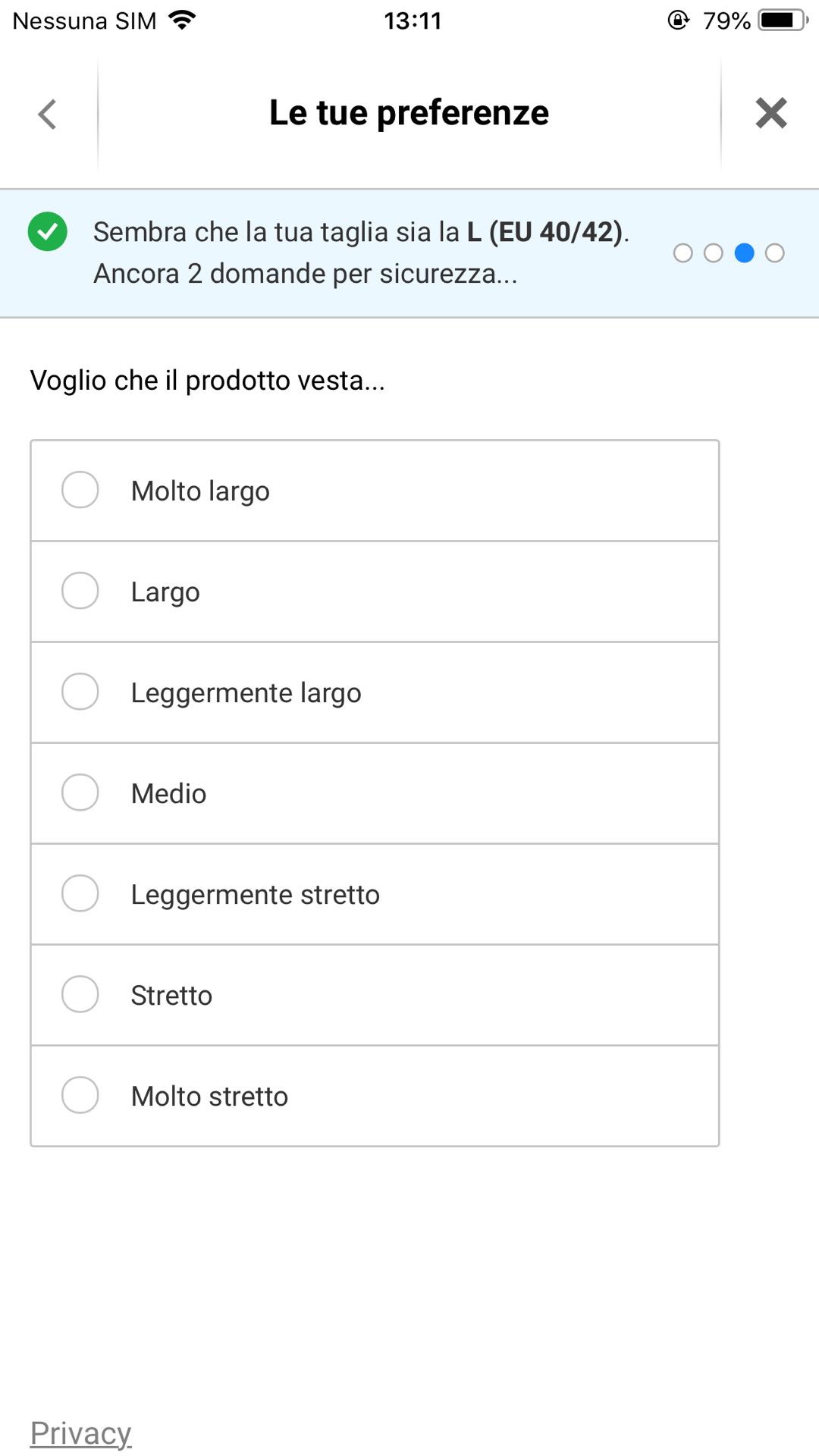Select 'Leggermente stretto' radio button
819x1456 pixels.
pos(80,893)
